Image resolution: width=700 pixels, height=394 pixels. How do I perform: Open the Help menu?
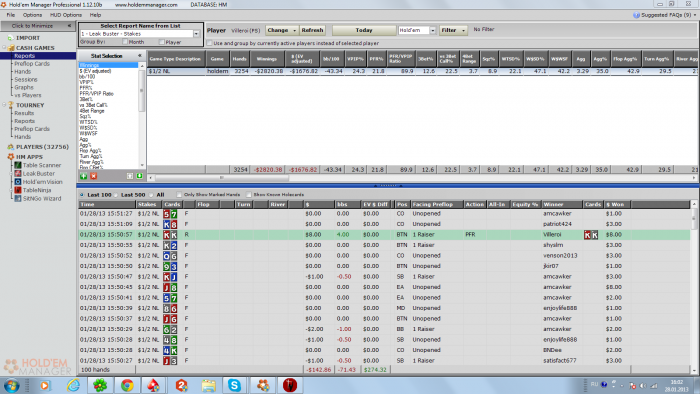click(x=95, y=15)
